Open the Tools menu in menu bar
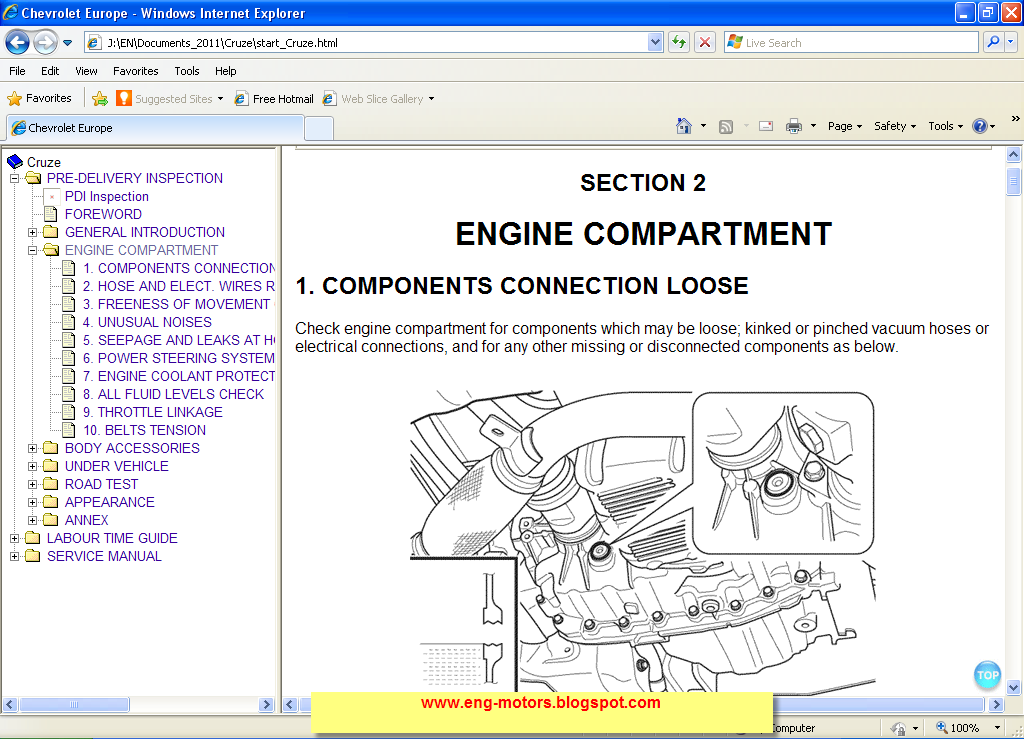 [187, 71]
